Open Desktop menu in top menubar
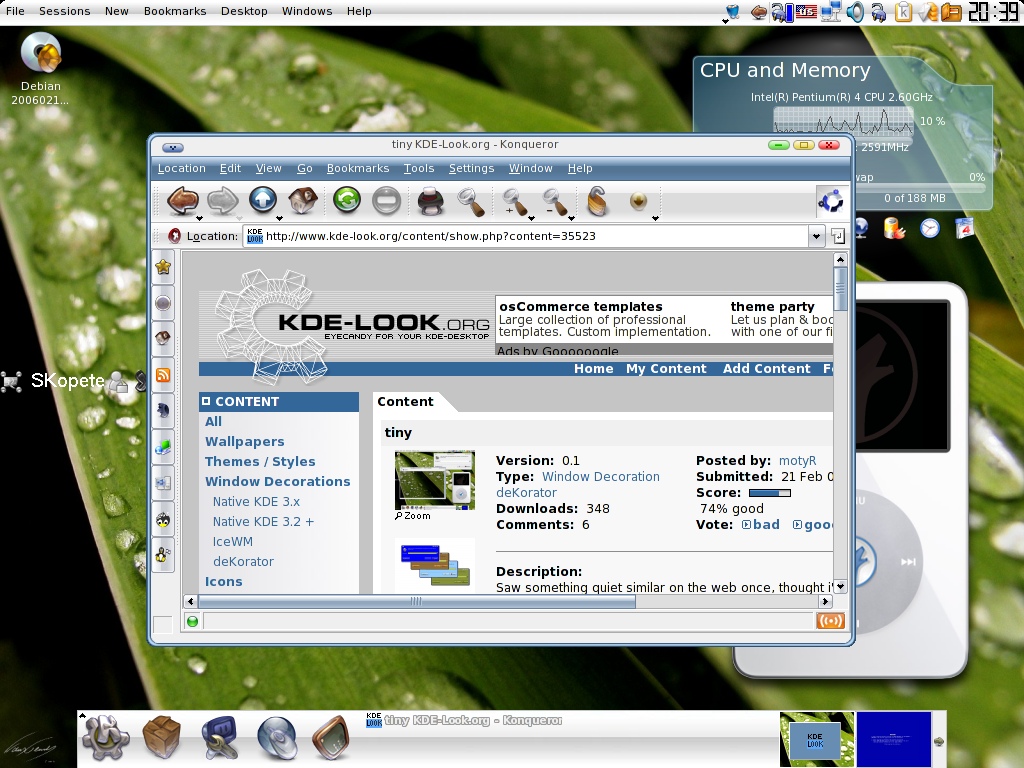Screen dimensions: 1024x768 pyautogui.click(x=244, y=11)
